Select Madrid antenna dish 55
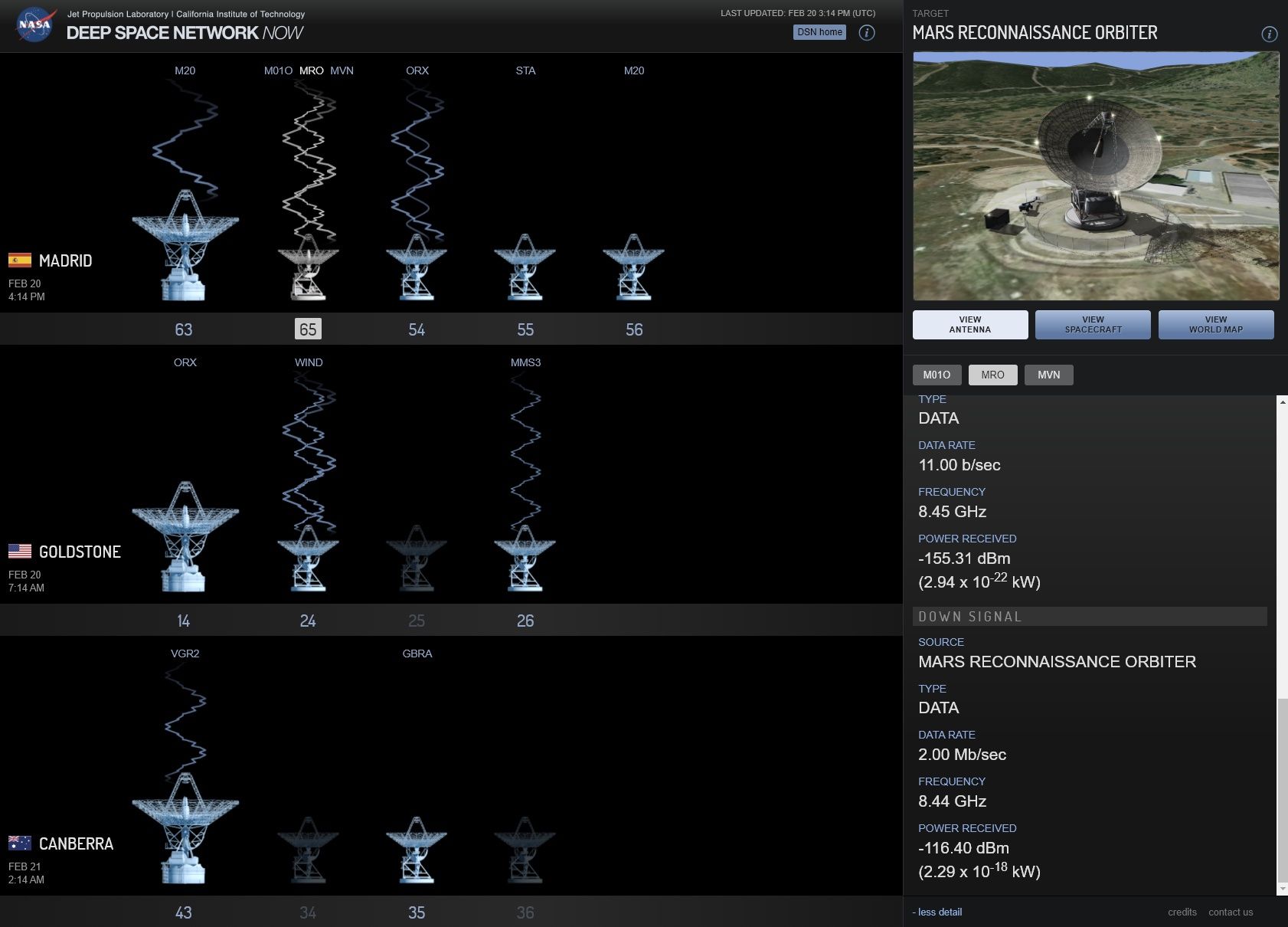The width and height of the screenshot is (1288, 927). point(525,267)
